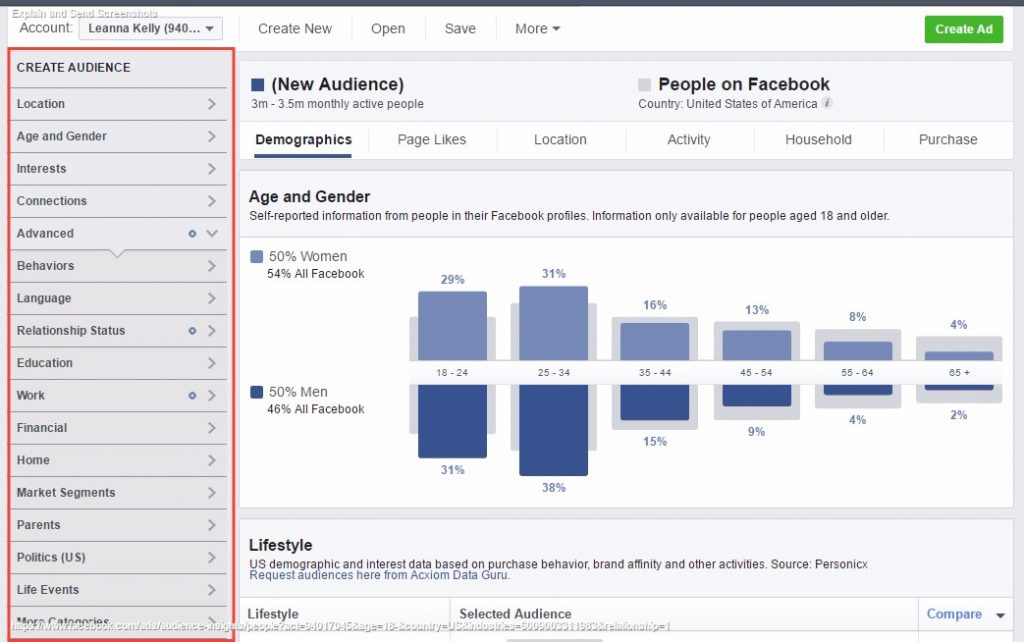Open the More dropdown menu
This screenshot has width=1024, height=642.
(x=537, y=29)
